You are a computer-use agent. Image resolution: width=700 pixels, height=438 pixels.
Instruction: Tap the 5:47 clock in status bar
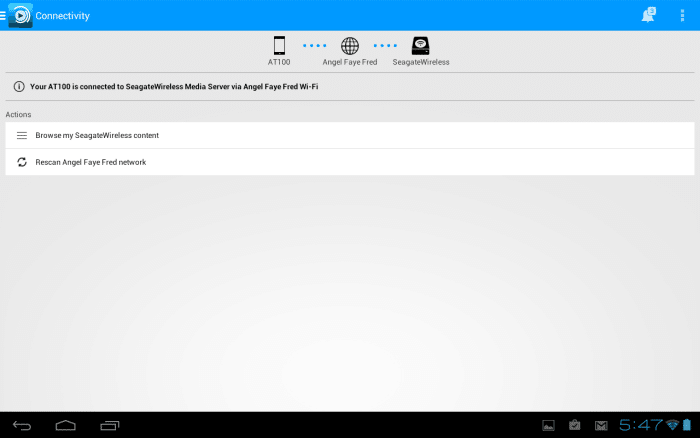tap(641, 425)
